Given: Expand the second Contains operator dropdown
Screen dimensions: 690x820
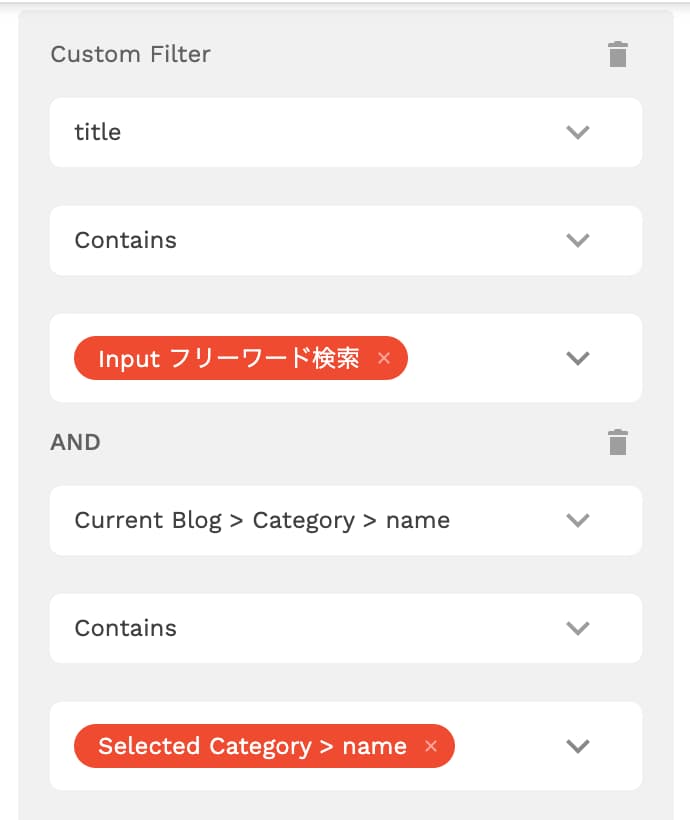Looking at the screenshot, I should (346, 628).
